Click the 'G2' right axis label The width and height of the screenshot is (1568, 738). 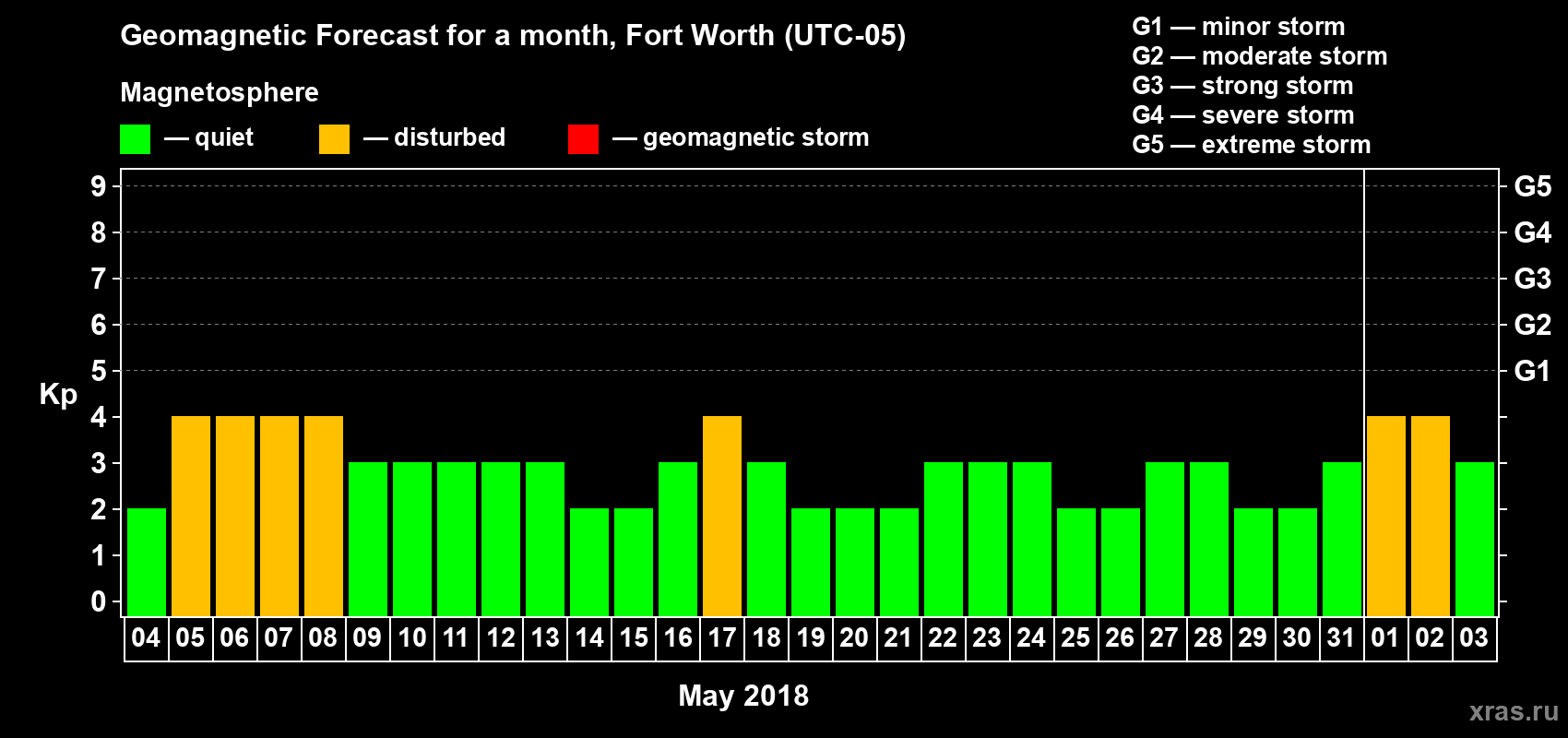[1532, 325]
